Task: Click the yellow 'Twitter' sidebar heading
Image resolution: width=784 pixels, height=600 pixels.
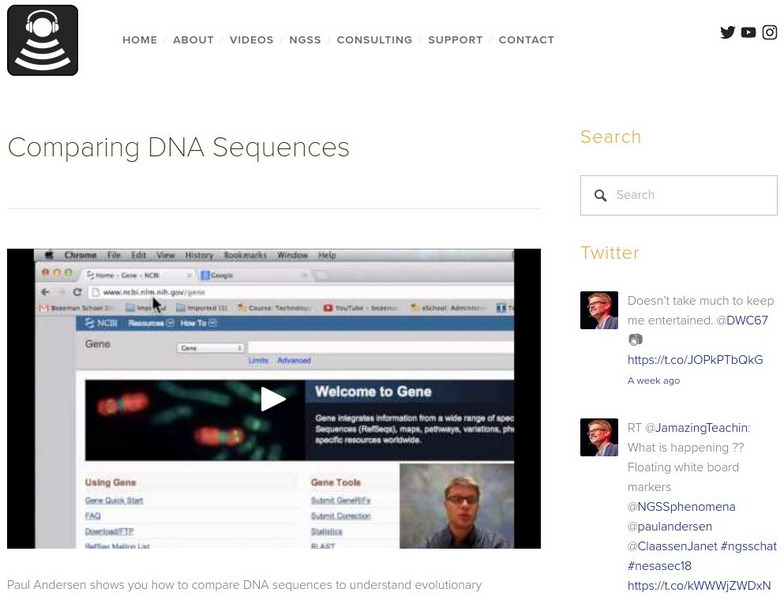Action: (610, 253)
